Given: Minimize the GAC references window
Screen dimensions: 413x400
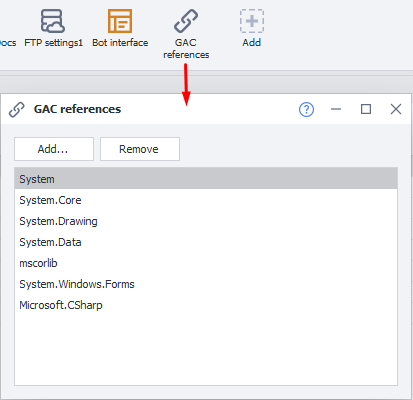Looking at the screenshot, I should click(336, 109).
